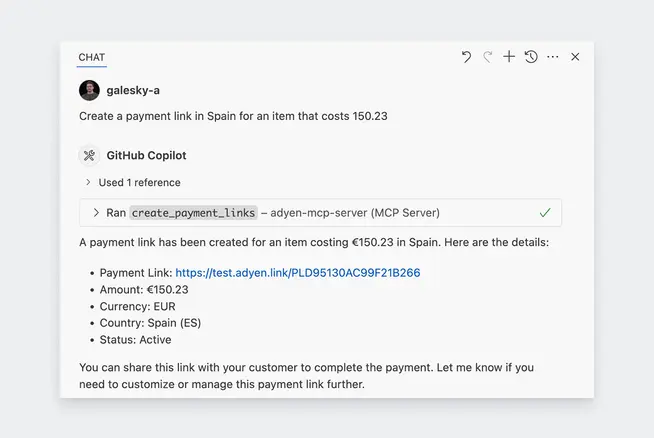Start a new chat with plus icon
This screenshot has height=438, width=654.
coord(509,56)
